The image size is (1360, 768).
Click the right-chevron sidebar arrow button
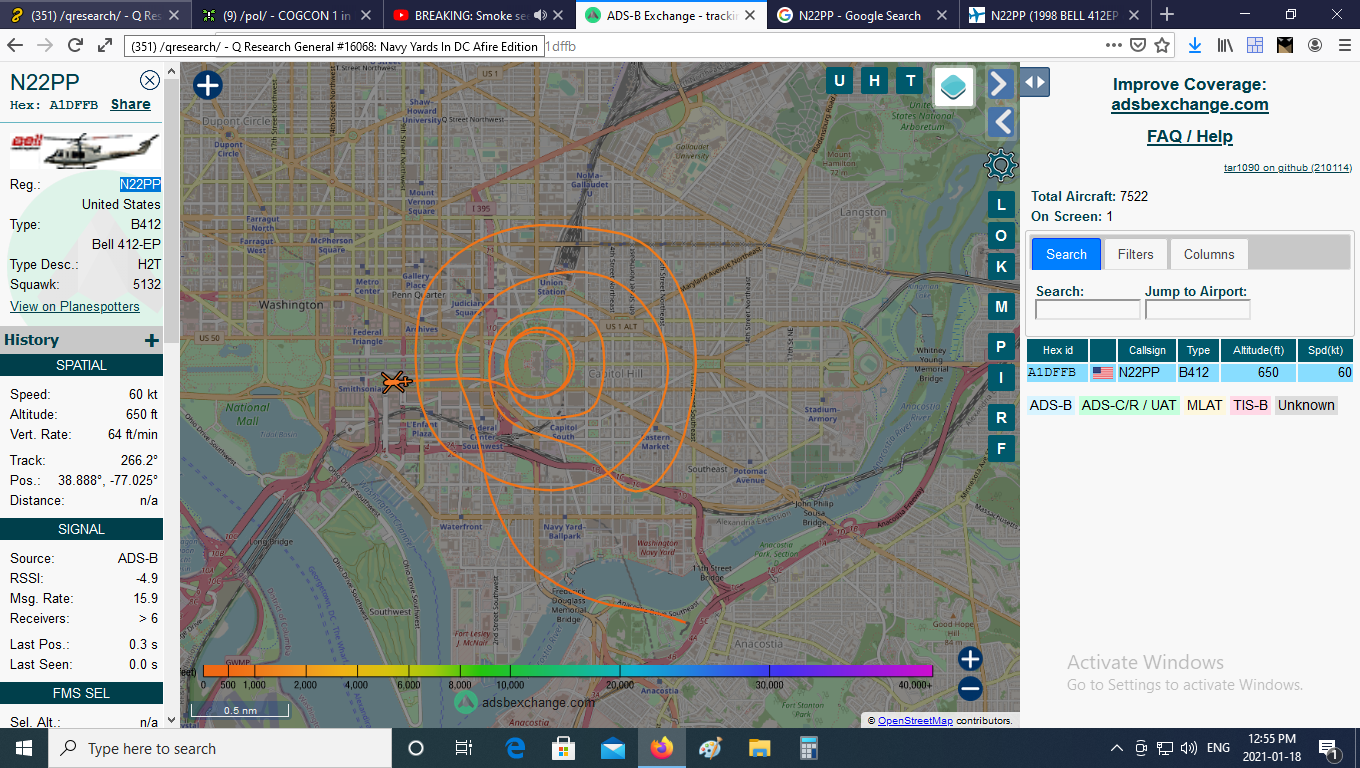point(1000,83)
